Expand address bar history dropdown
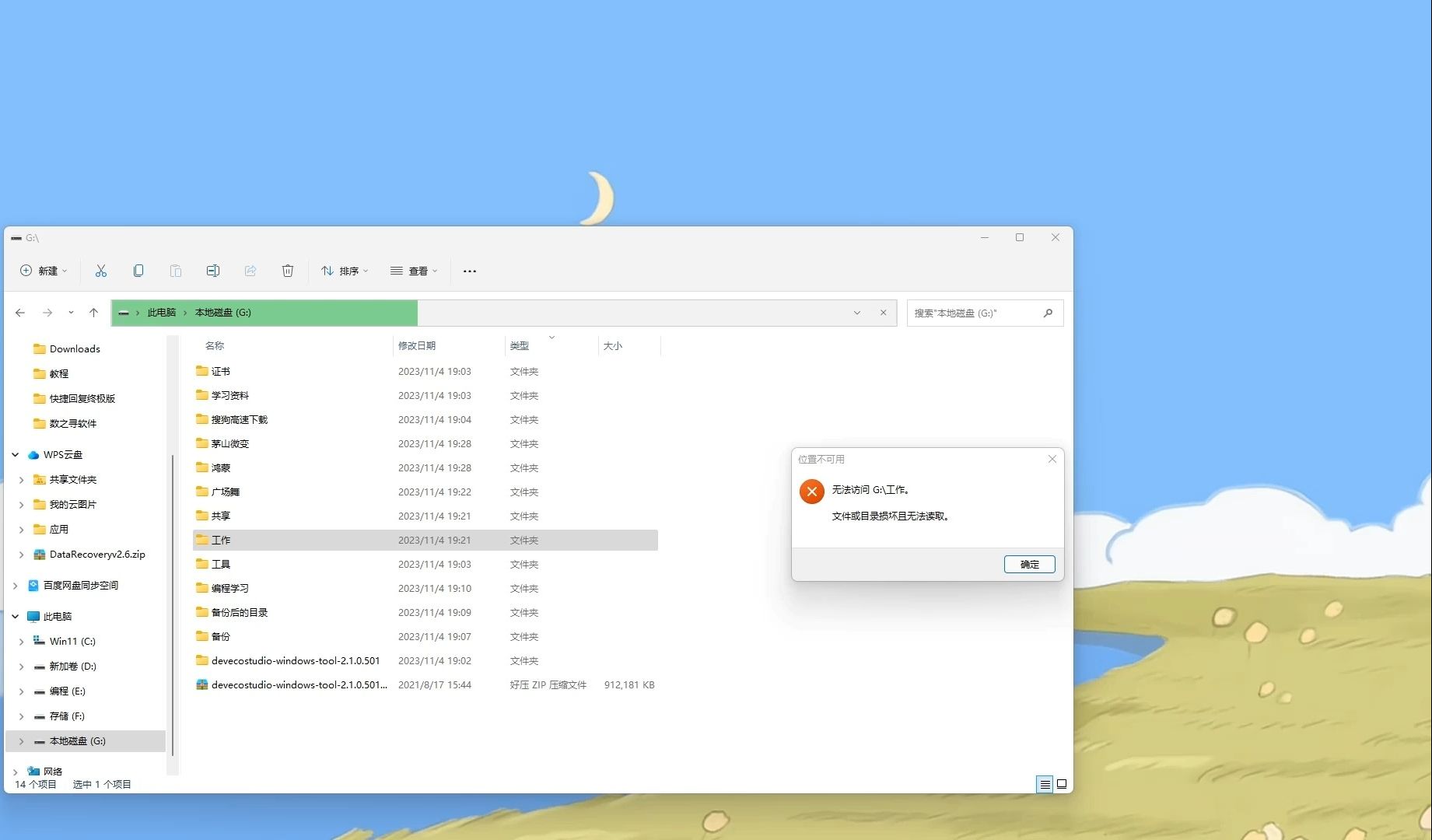1432x840 pixels. click(x=857, y=313)
